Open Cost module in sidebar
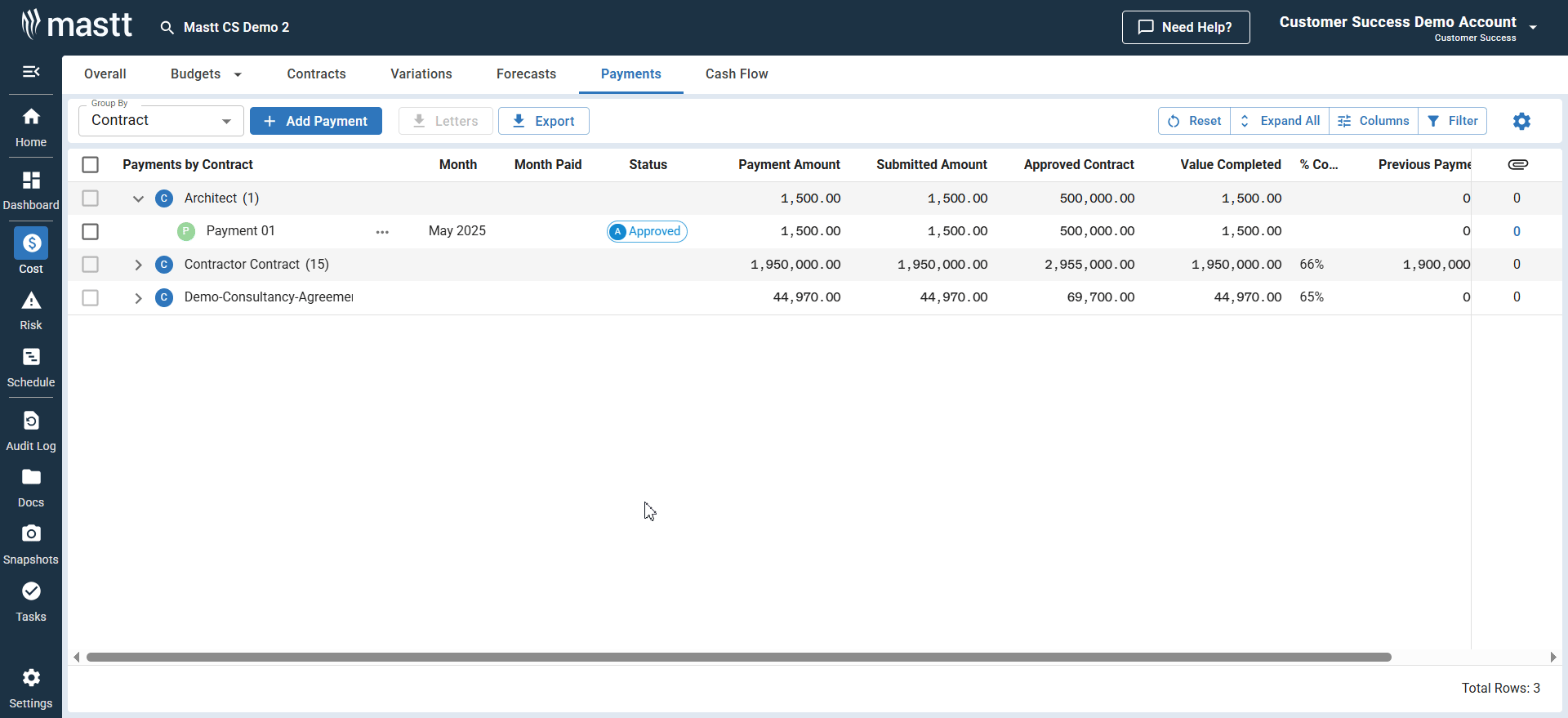The height and width of the screenshot is (718, 1568). [x=31, y=251]
